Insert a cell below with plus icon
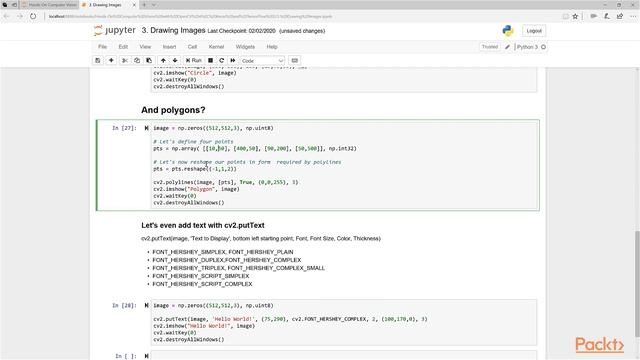The image size is (640, 360). click(x=111, y=60)
